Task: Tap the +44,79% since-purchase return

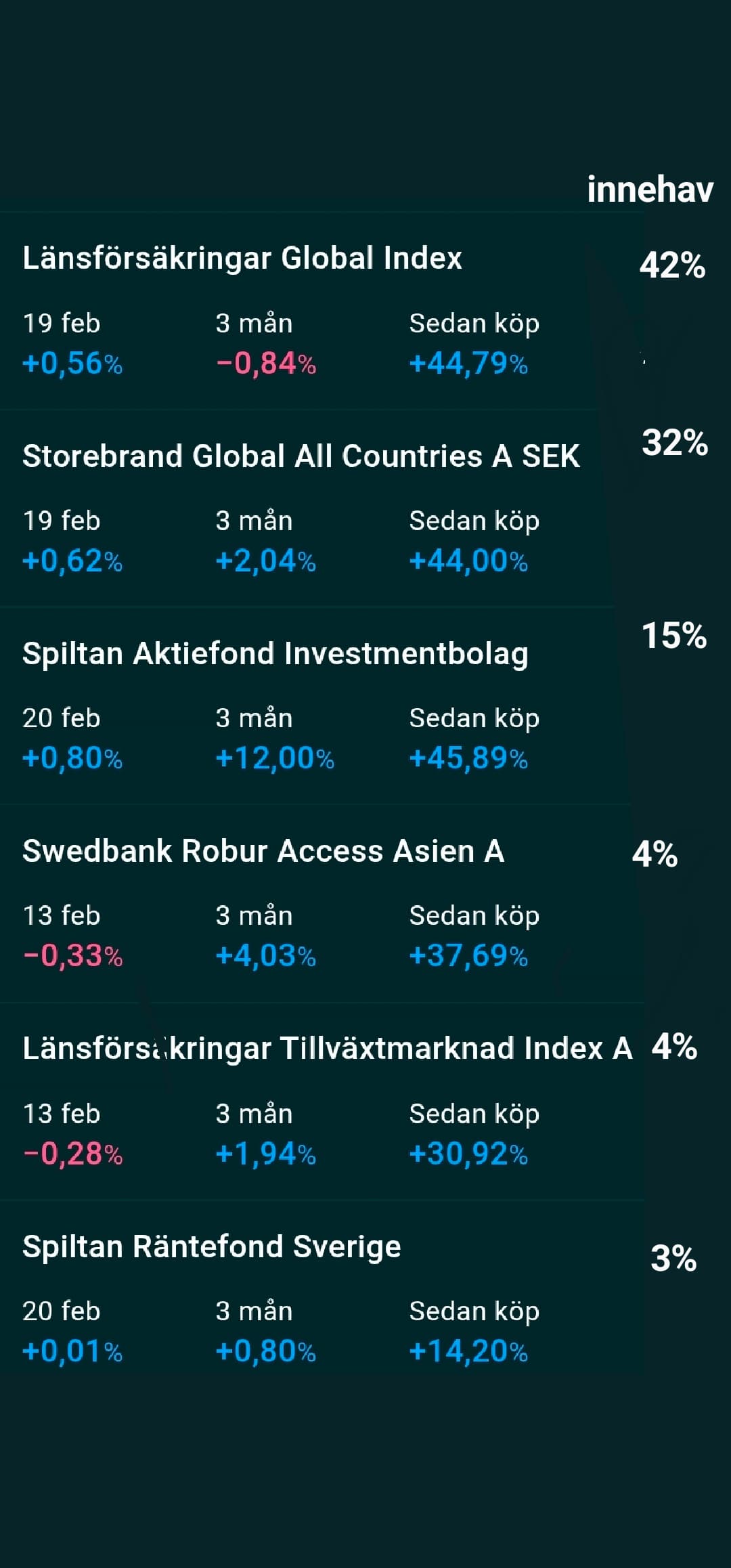Action: (468, 364)
